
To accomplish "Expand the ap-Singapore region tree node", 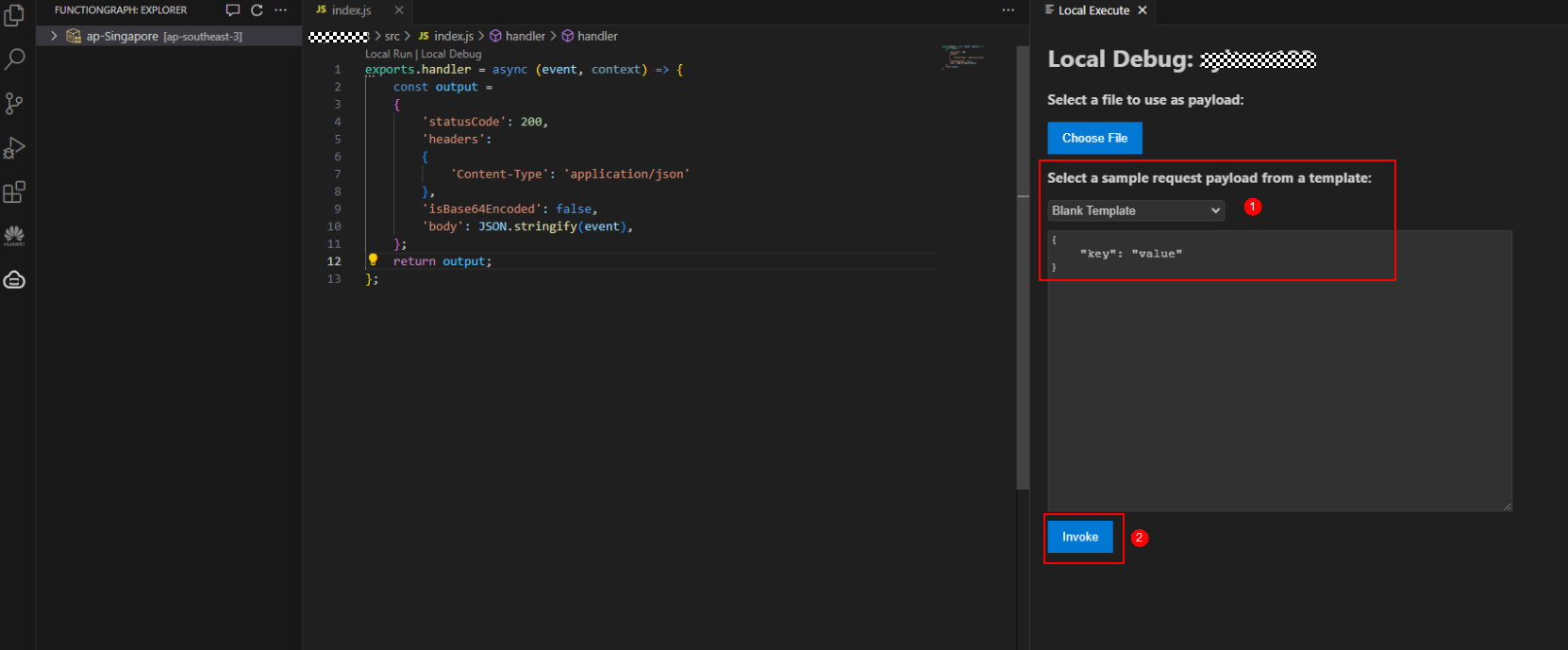I will click(54, 36).
